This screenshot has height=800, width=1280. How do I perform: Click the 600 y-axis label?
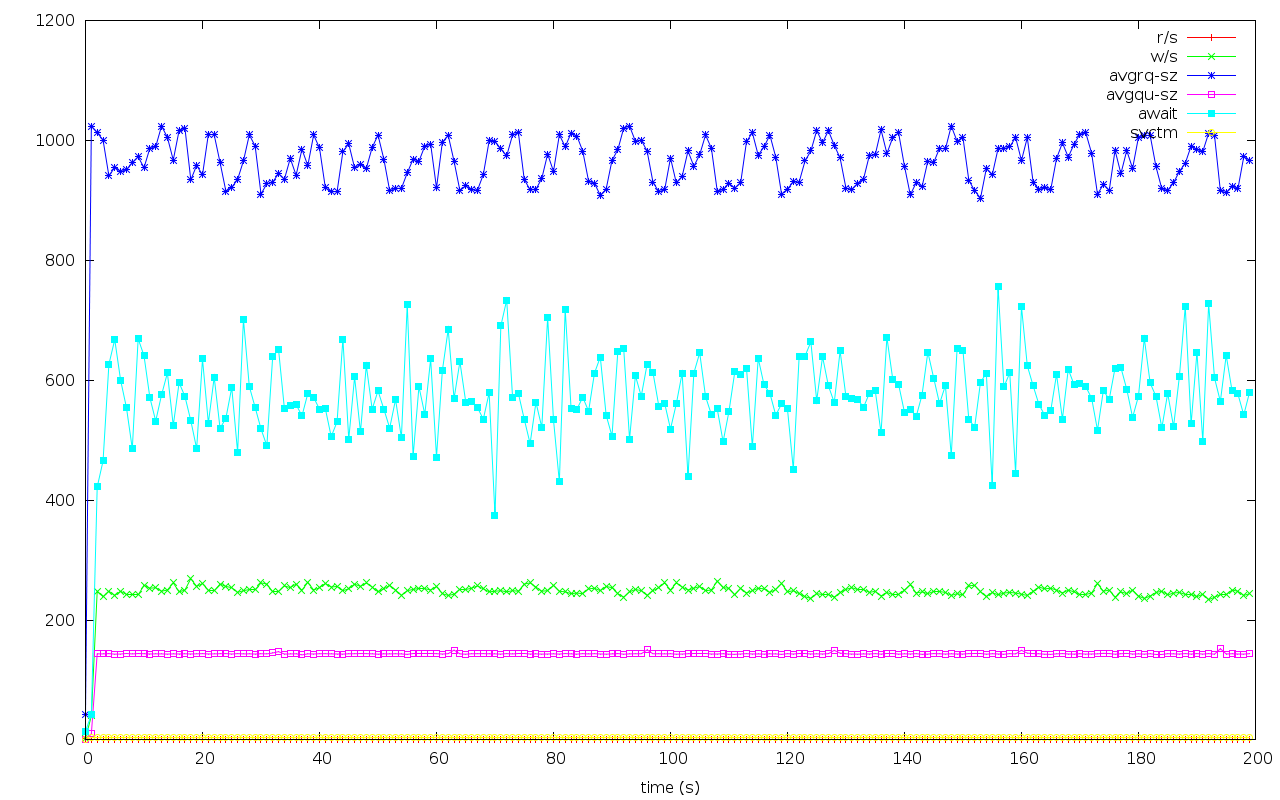pos(62,380)
